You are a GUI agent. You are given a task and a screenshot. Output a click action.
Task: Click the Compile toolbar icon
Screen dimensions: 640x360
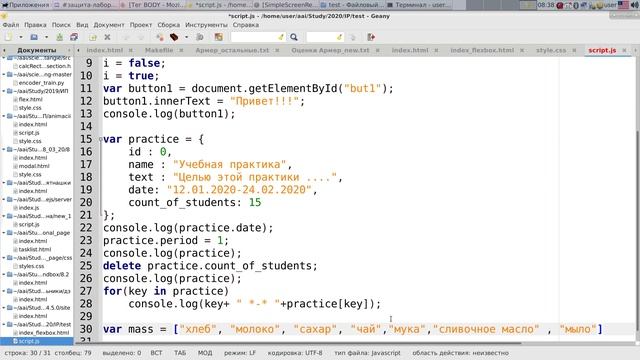click(x=160, y=37)
